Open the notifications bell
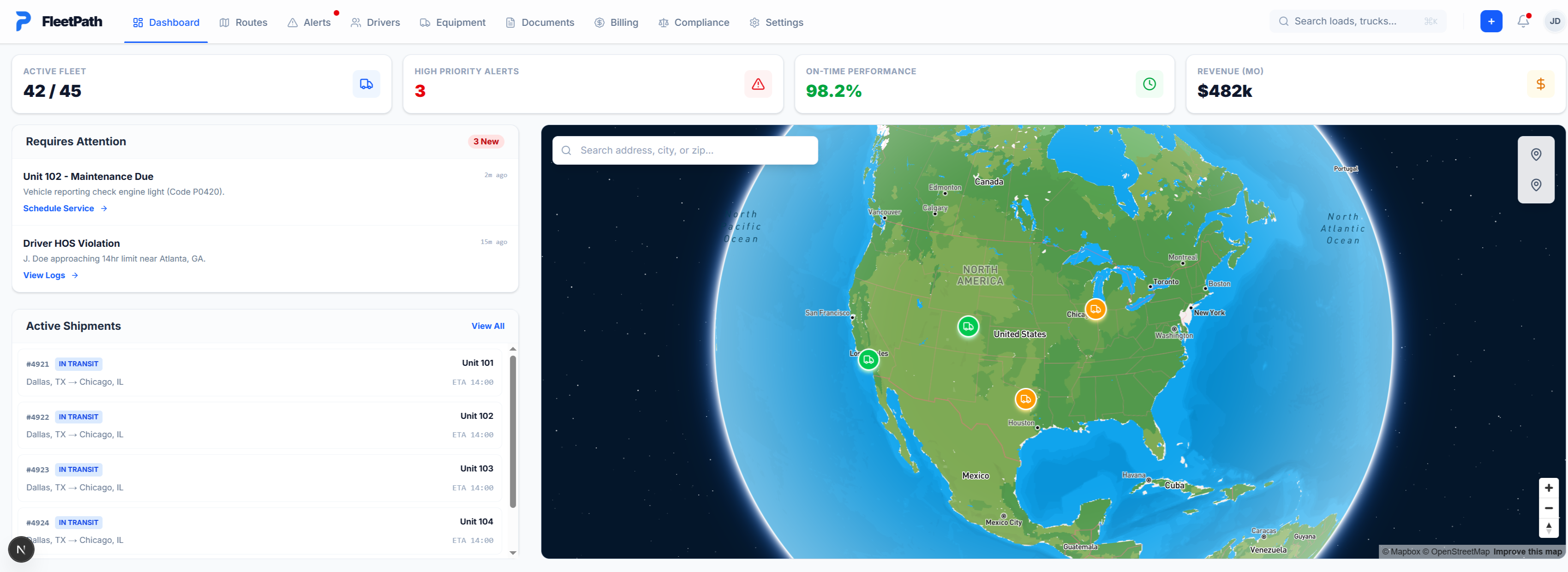 point(1523,21)
